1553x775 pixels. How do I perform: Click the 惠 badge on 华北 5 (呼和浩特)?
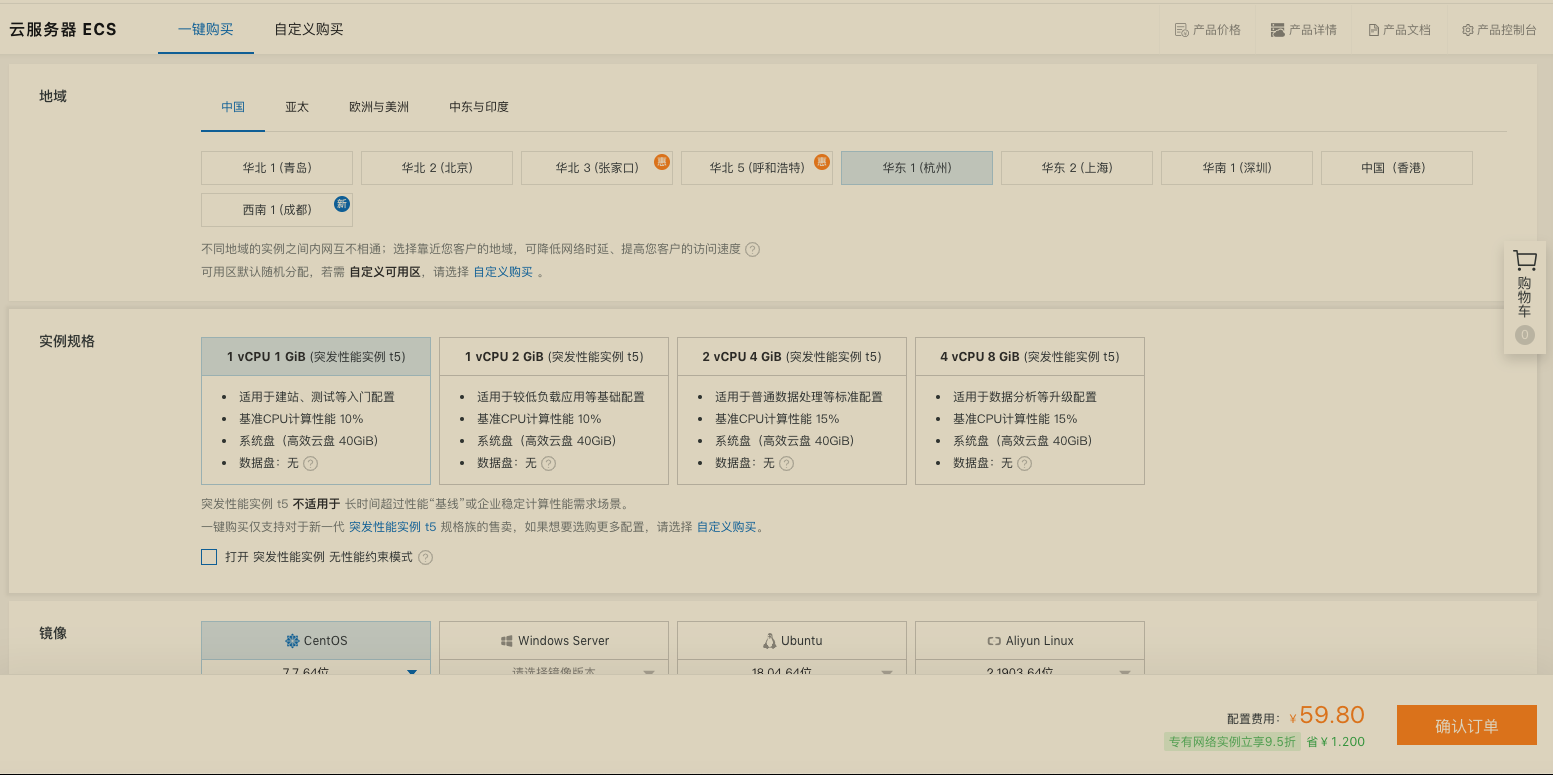pos(821,161)
